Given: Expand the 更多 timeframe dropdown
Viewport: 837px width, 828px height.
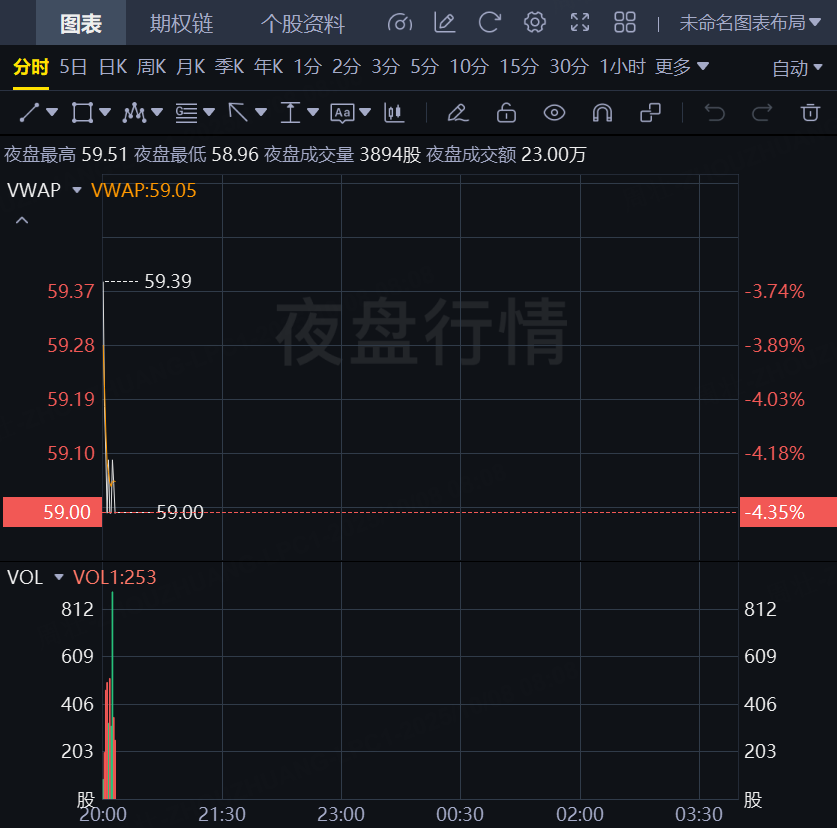Looking at the screenshot, I should (x=682, y=67).
